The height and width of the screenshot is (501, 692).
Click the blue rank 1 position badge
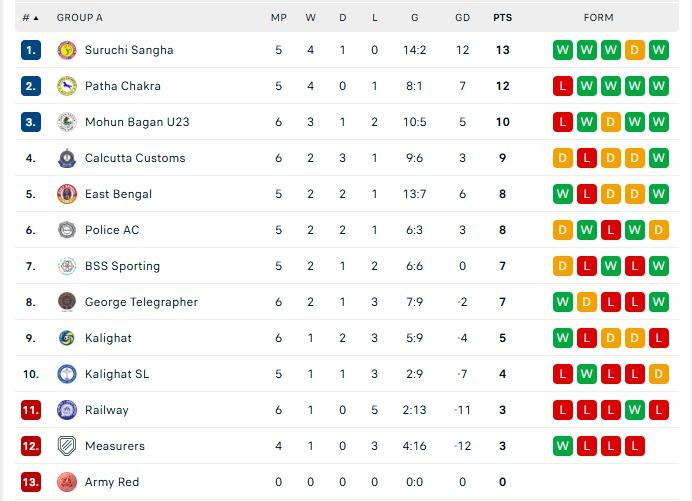coord(31,50)
